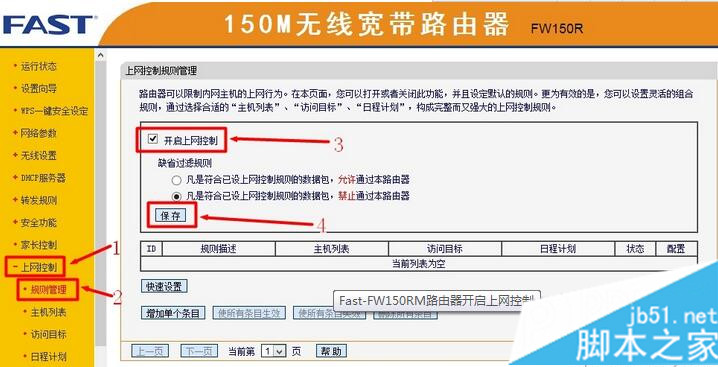This screenshot has width=718, height=367.
Task: Select the 禁止通过本路由器 radio option
Action: pos(176,197)
